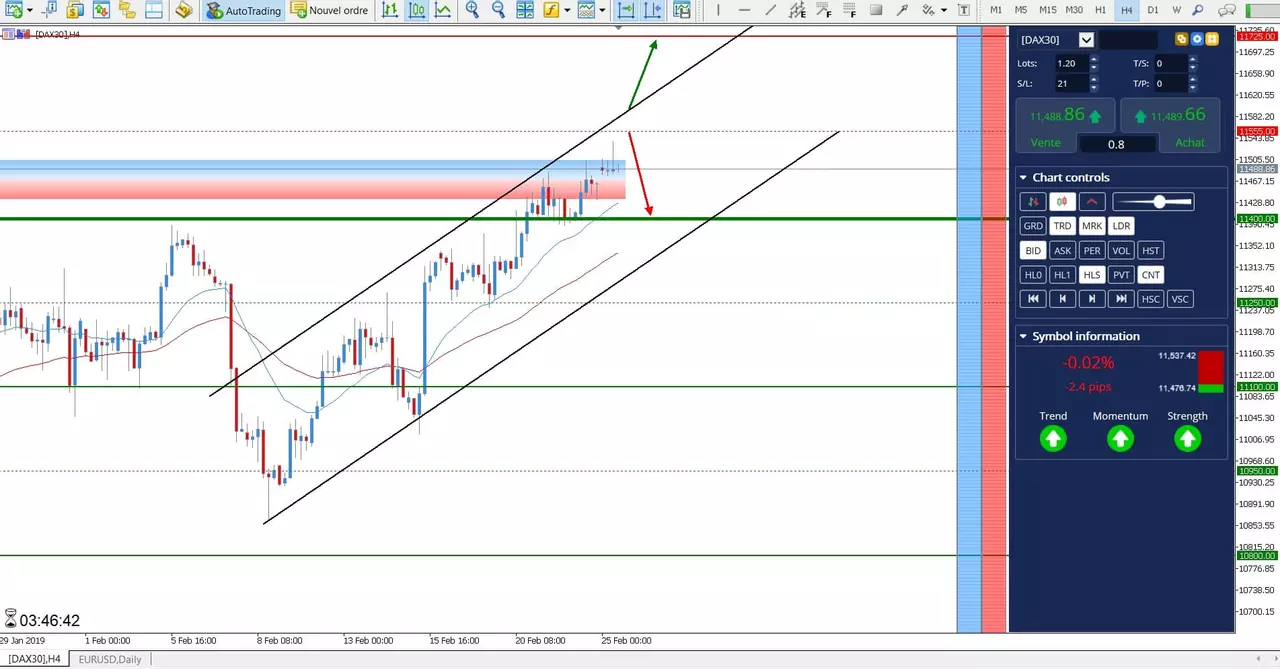Toggle chart auto scroll

[625, 11]
